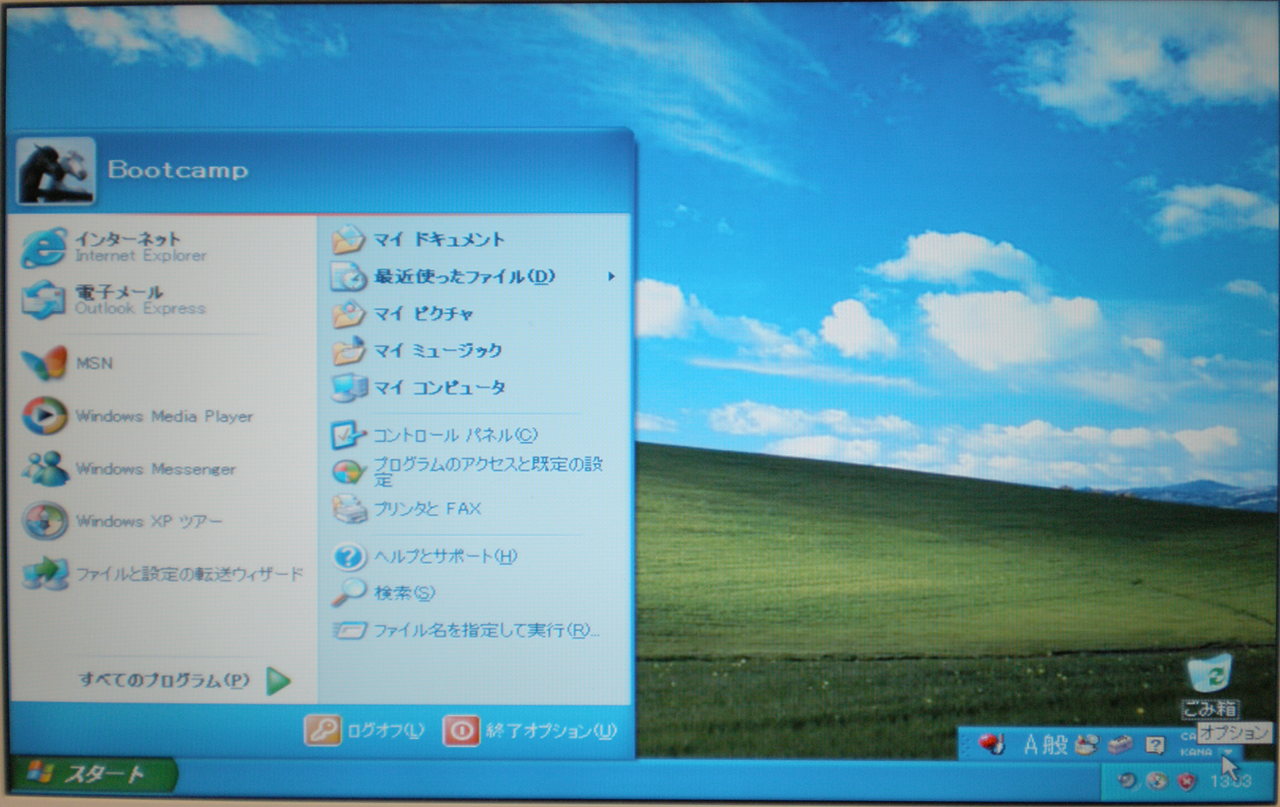1280x807 pixels.
Task: Open the IME Pad icon in language bar
Action: coord(1087,744)
